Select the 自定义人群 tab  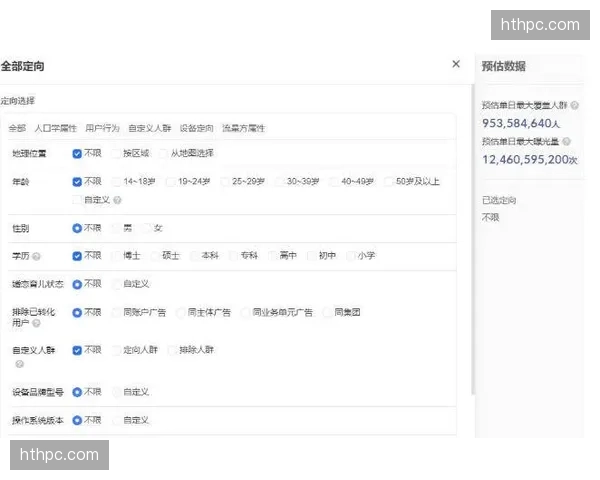150,128
